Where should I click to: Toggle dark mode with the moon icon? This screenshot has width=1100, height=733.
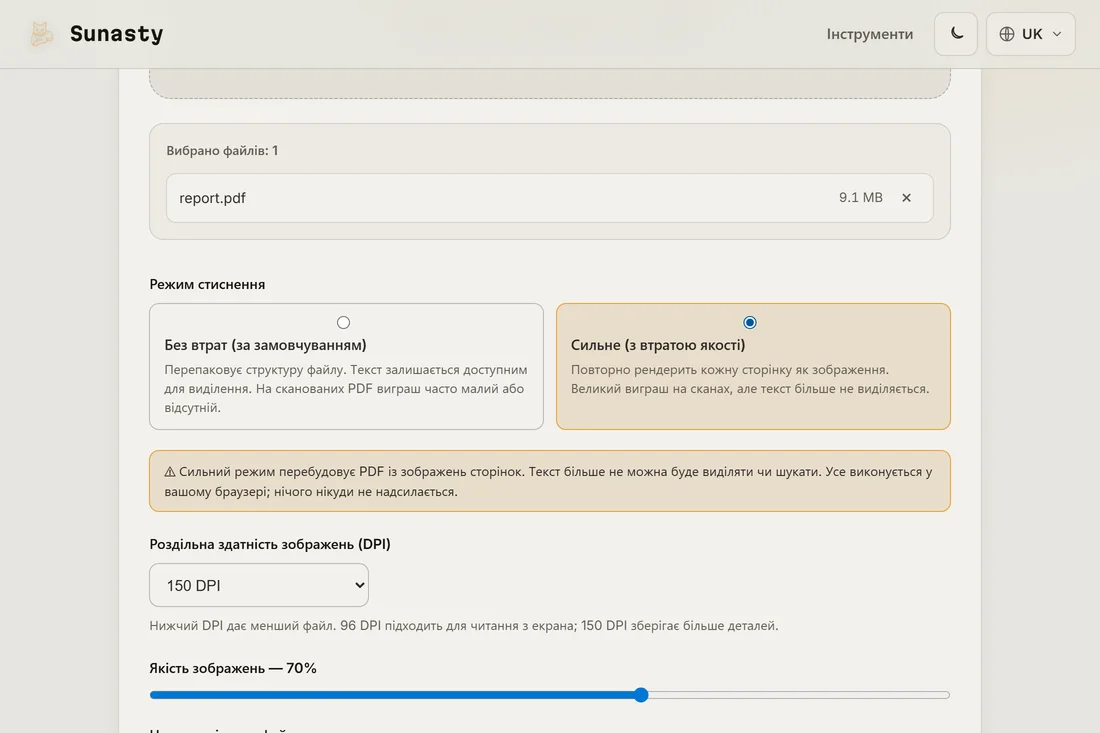pos(955,34)
